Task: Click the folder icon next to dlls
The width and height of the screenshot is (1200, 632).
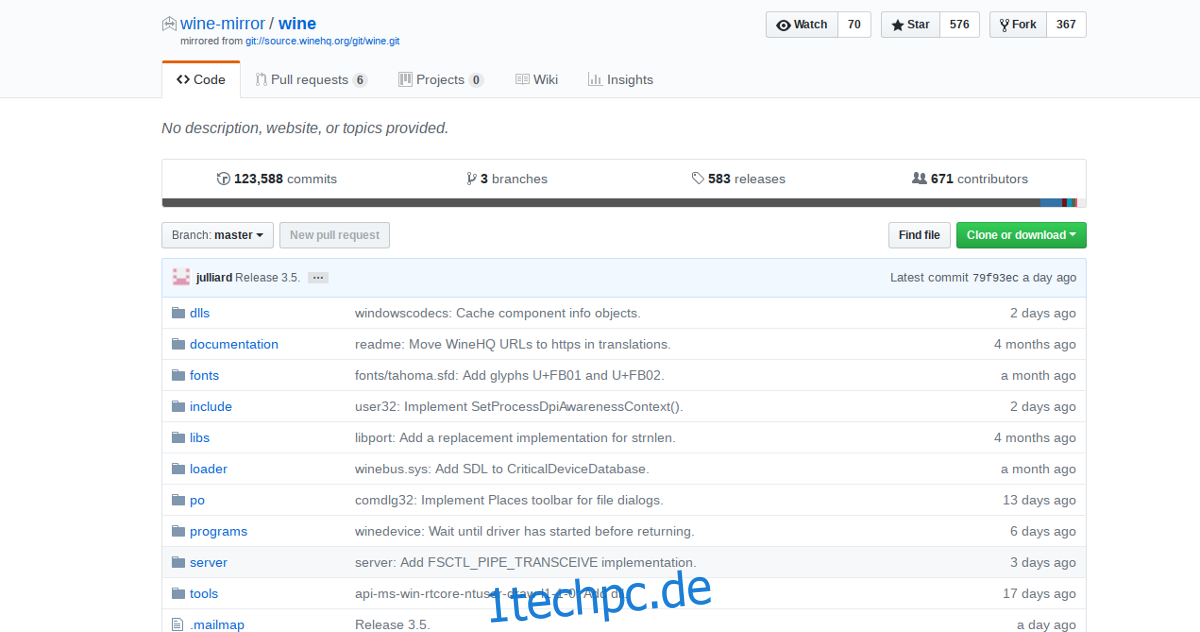Action: click(178, 313)
